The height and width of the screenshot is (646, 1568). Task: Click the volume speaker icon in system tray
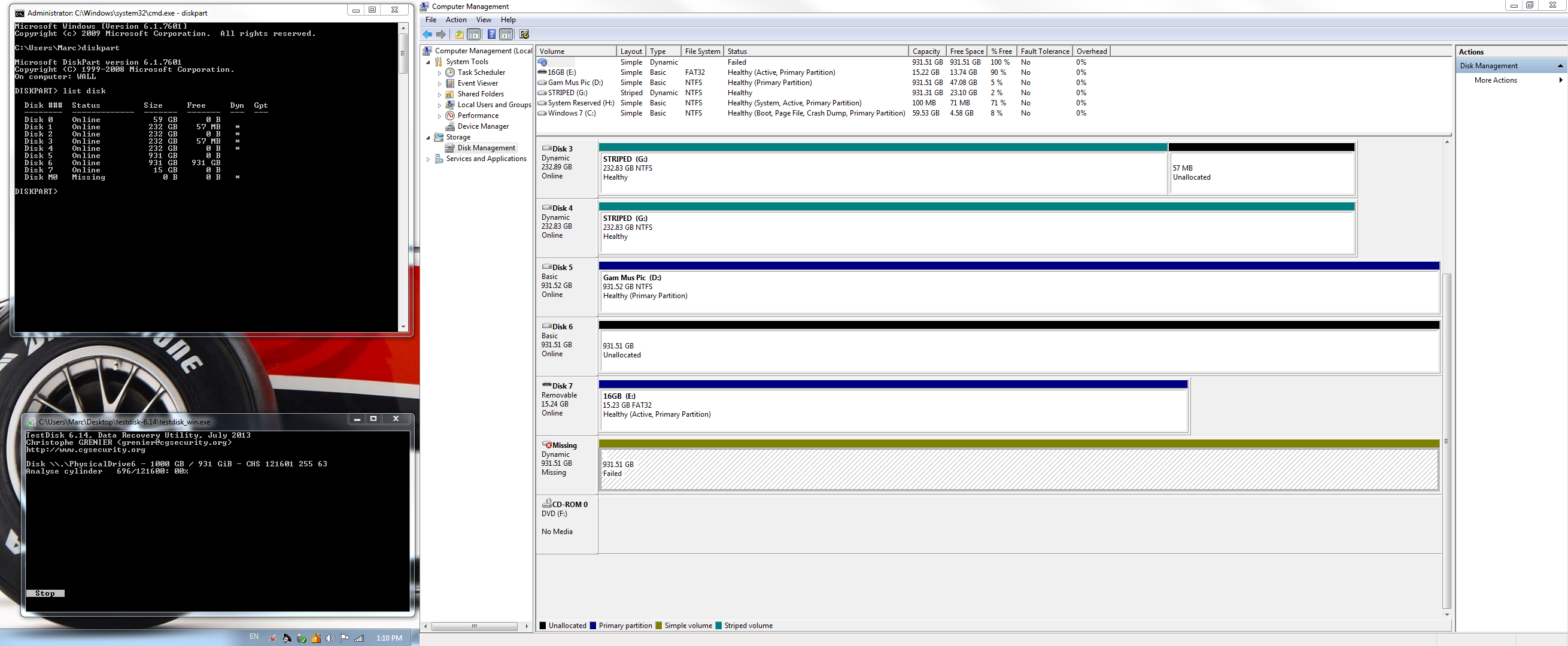click(x=330, y=638)
